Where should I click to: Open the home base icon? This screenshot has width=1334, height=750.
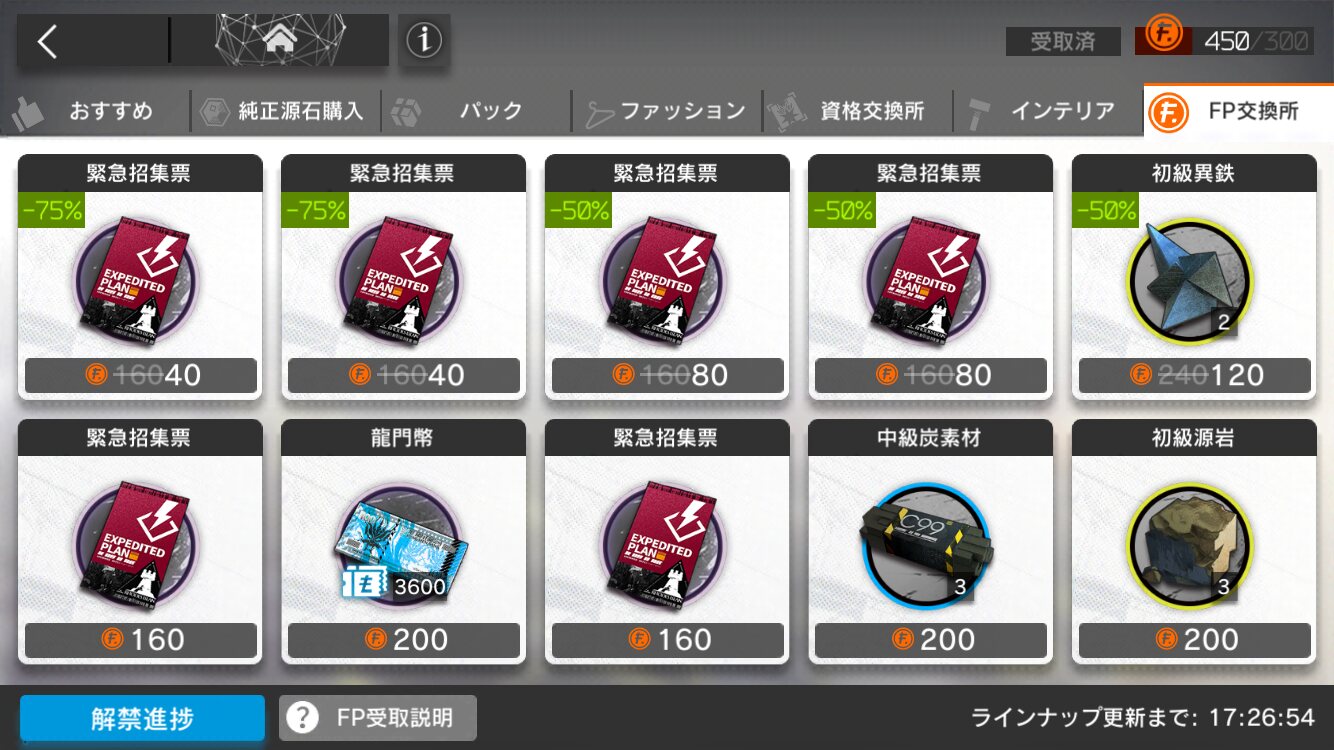point(280,41)
